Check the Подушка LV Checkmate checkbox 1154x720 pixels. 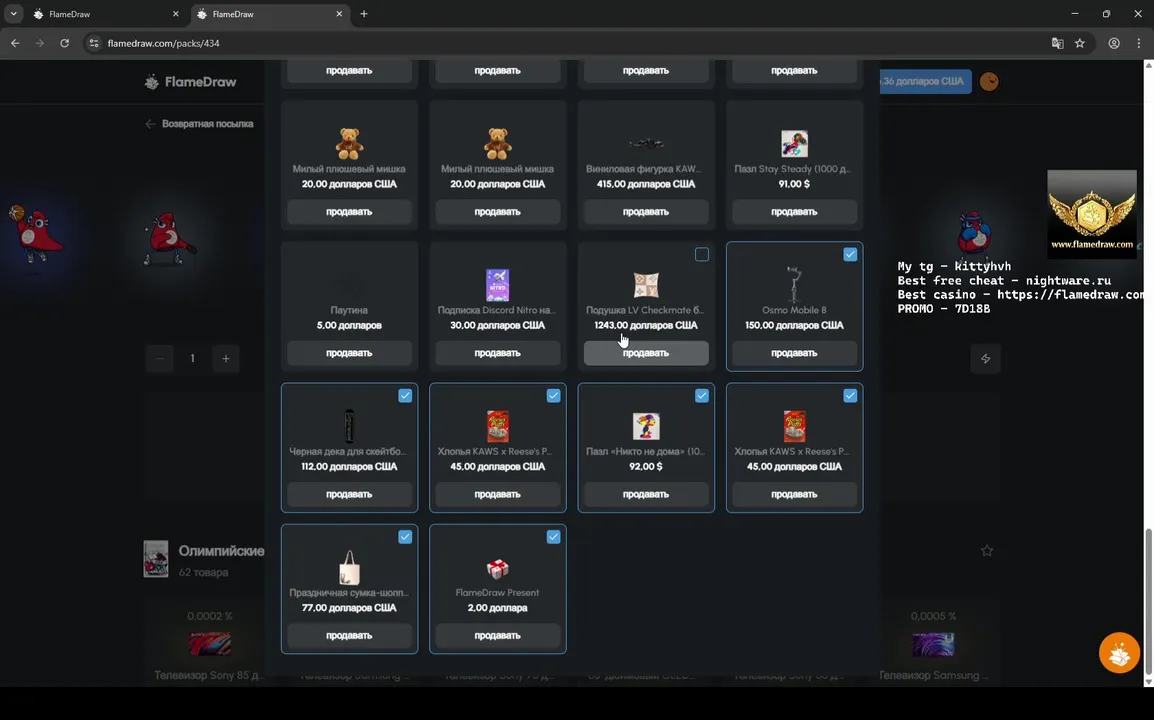(701, 254)
